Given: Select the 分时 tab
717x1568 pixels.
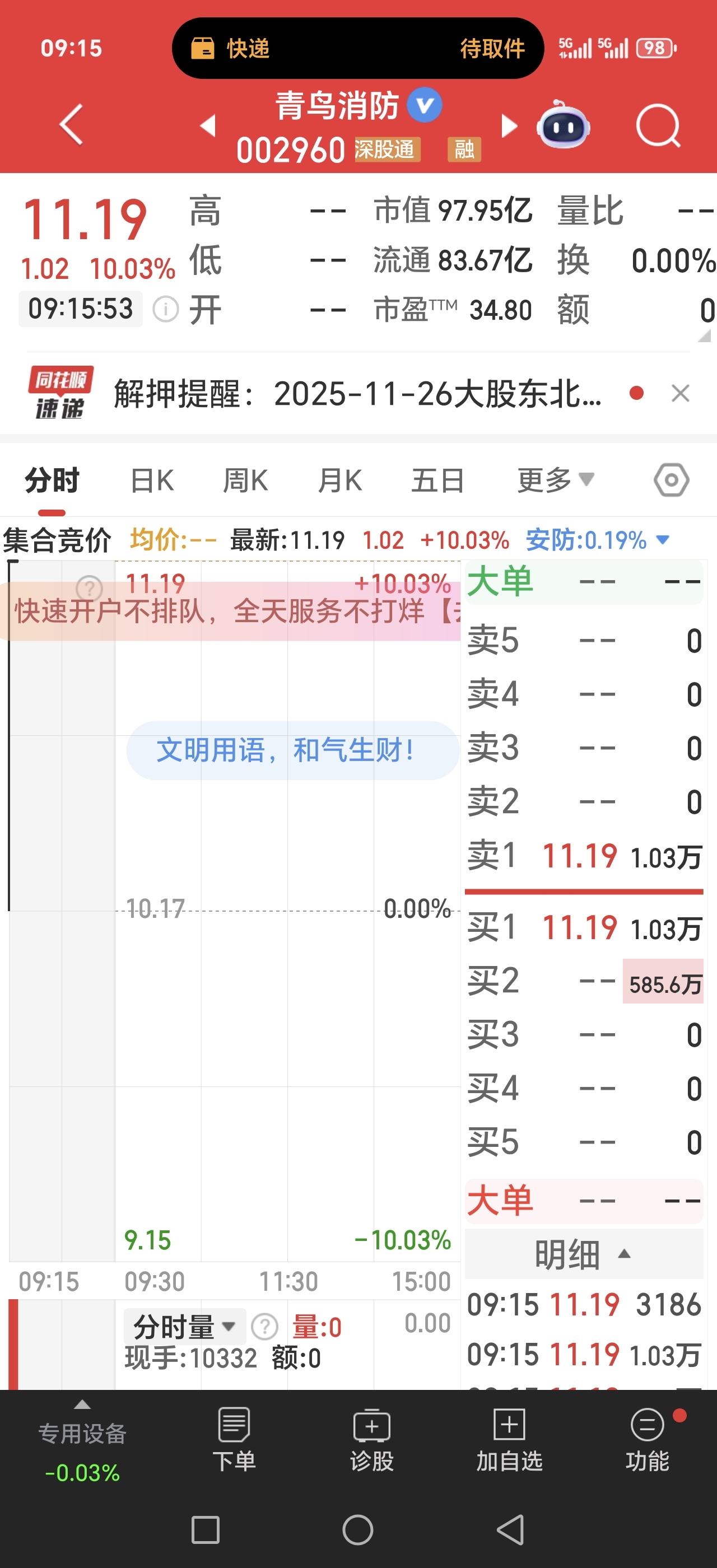Looking at the screenshot, I should click(x=52, y=480).
